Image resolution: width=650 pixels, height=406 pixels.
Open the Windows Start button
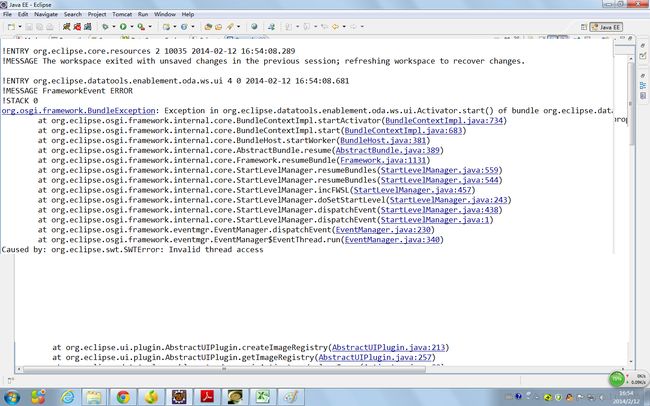pyautogui.click(x=11, y=397)
